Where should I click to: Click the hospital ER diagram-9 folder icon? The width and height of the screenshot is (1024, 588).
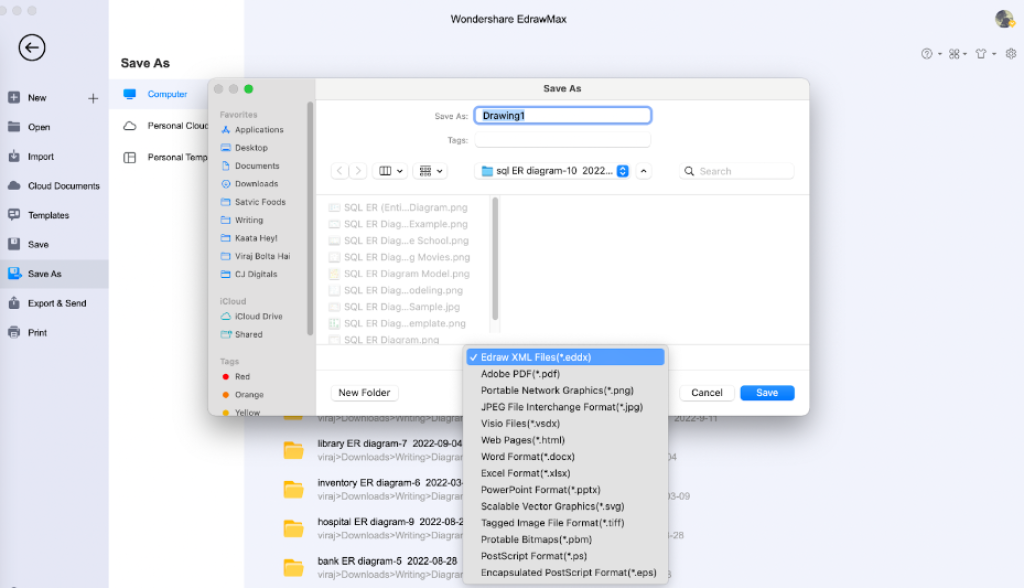293,529
